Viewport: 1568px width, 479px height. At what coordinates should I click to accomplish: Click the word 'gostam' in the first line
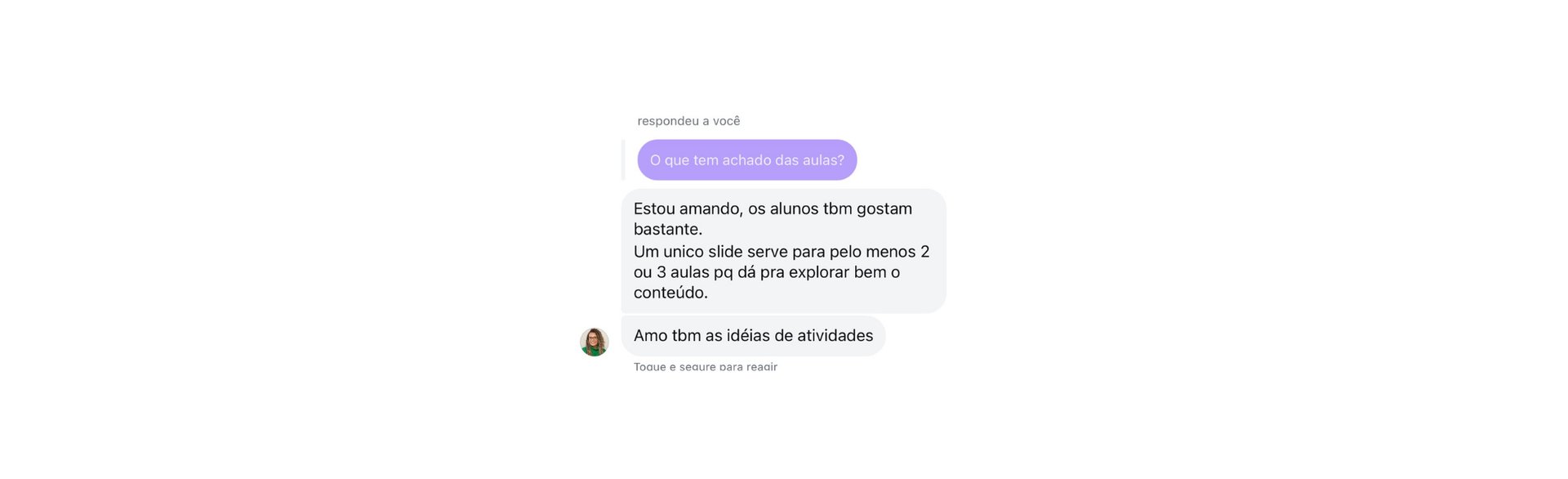tap(884, 209)
